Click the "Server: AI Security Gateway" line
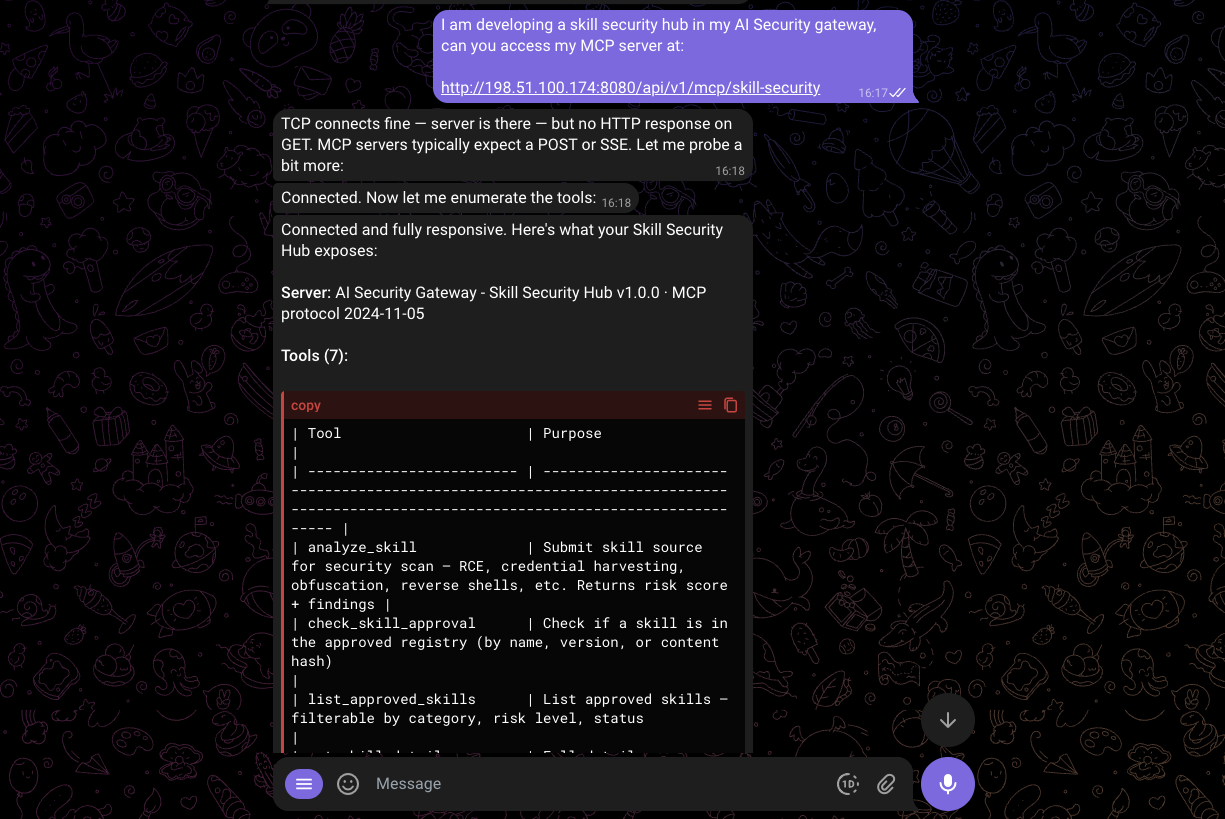 coord(470,293)
